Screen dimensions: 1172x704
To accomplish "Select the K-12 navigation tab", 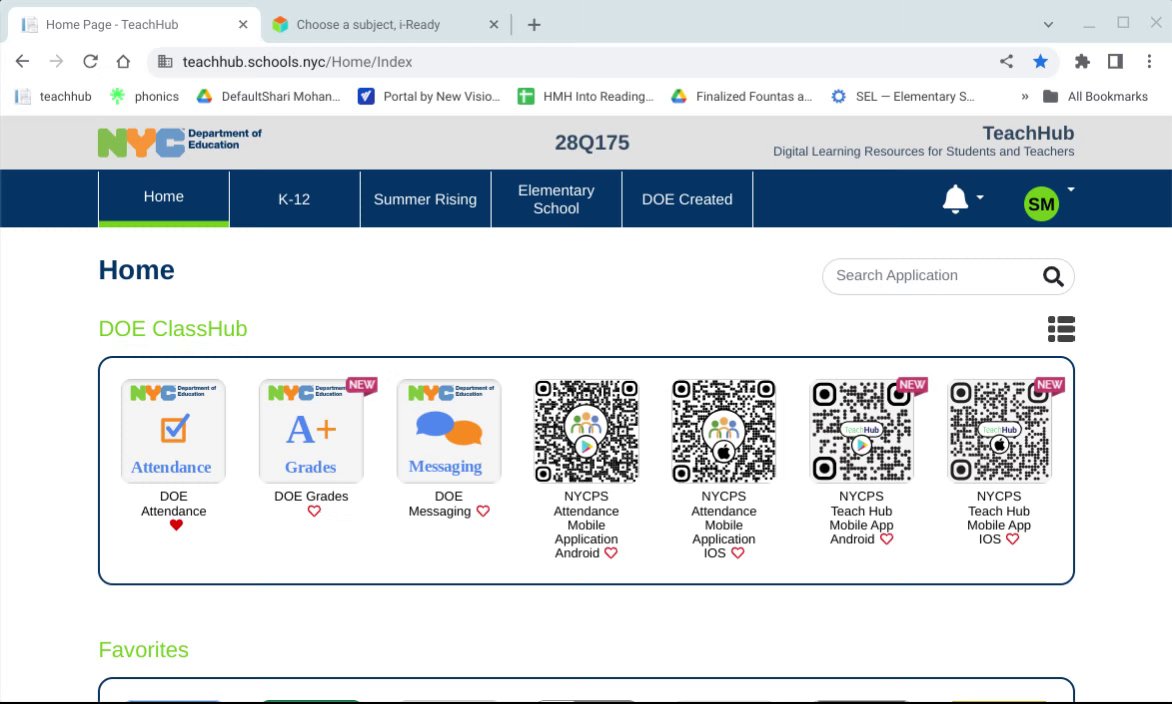I will 294,199.
